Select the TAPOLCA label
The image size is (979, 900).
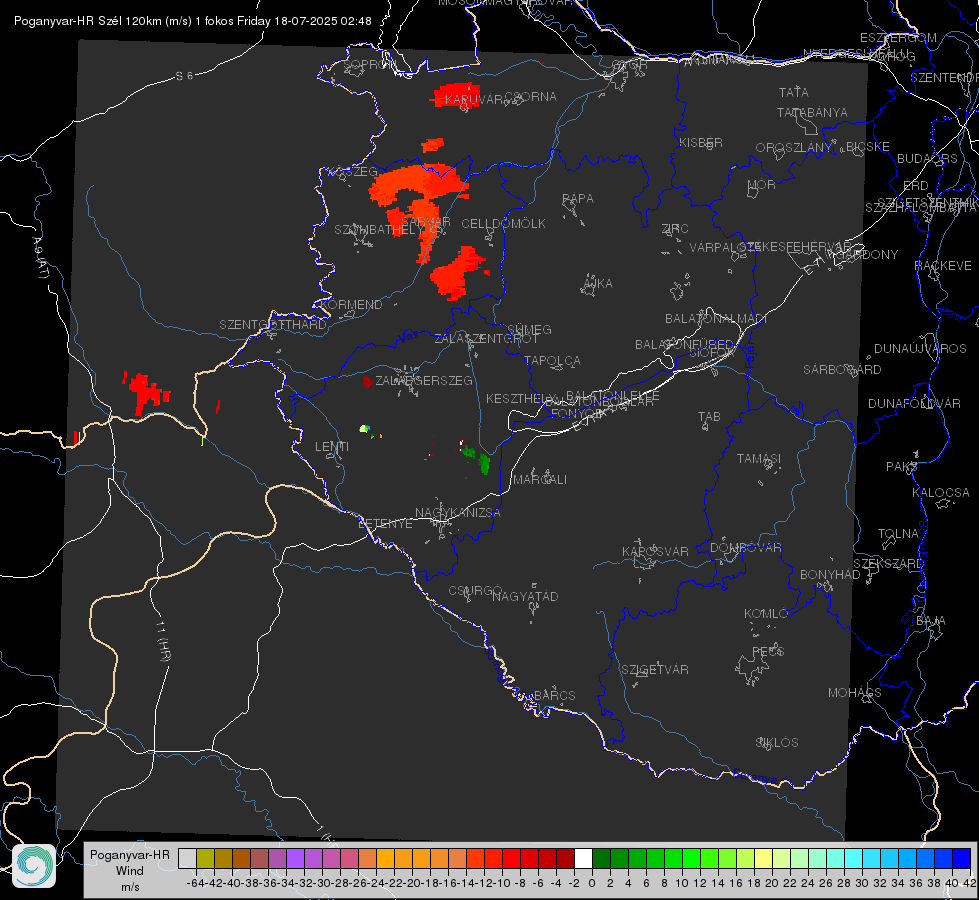coord(552,360)
